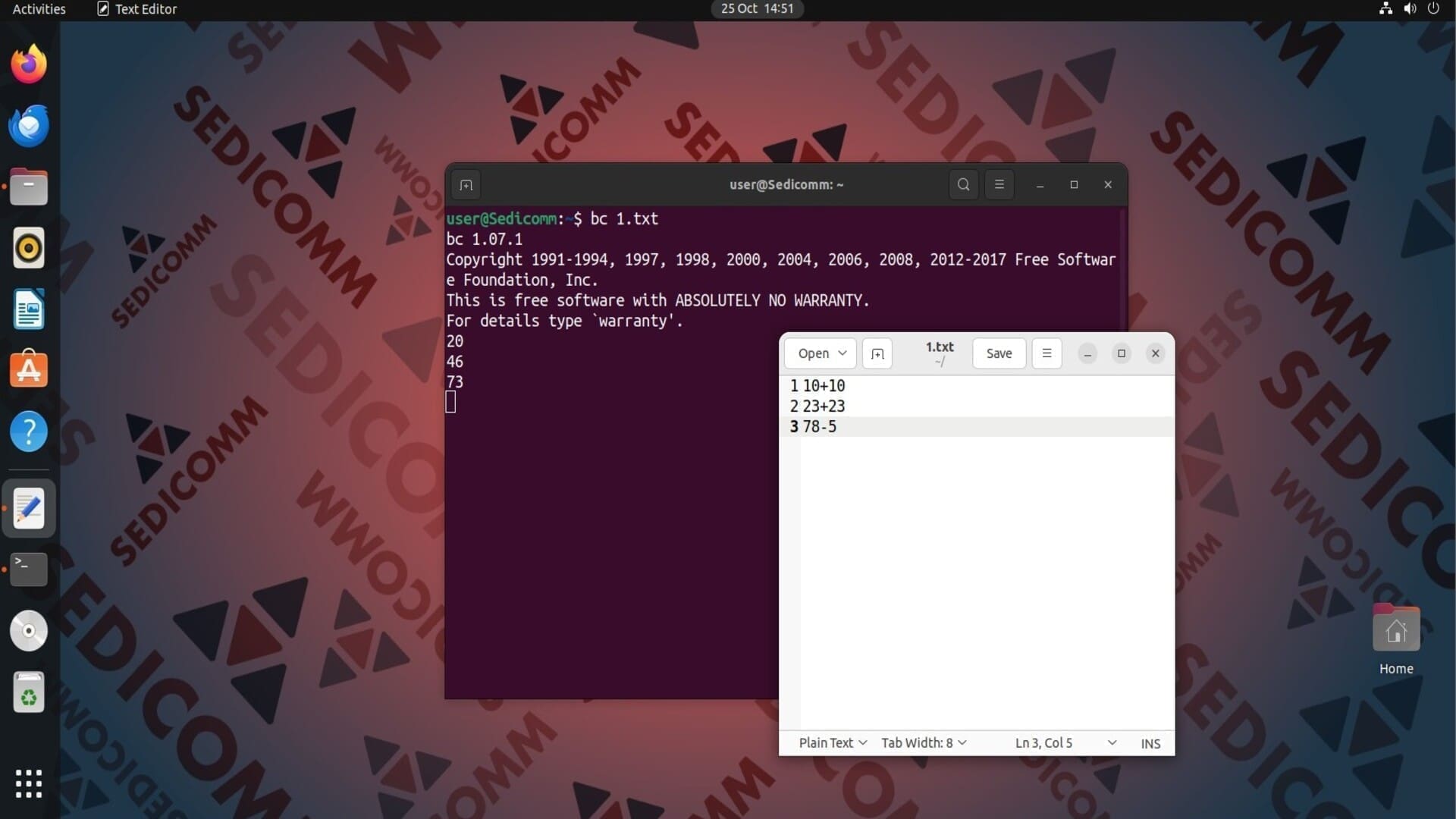Toggle INS insert mode indicator
Viewport: 1456px width, 819px height.
point(1150,744)
